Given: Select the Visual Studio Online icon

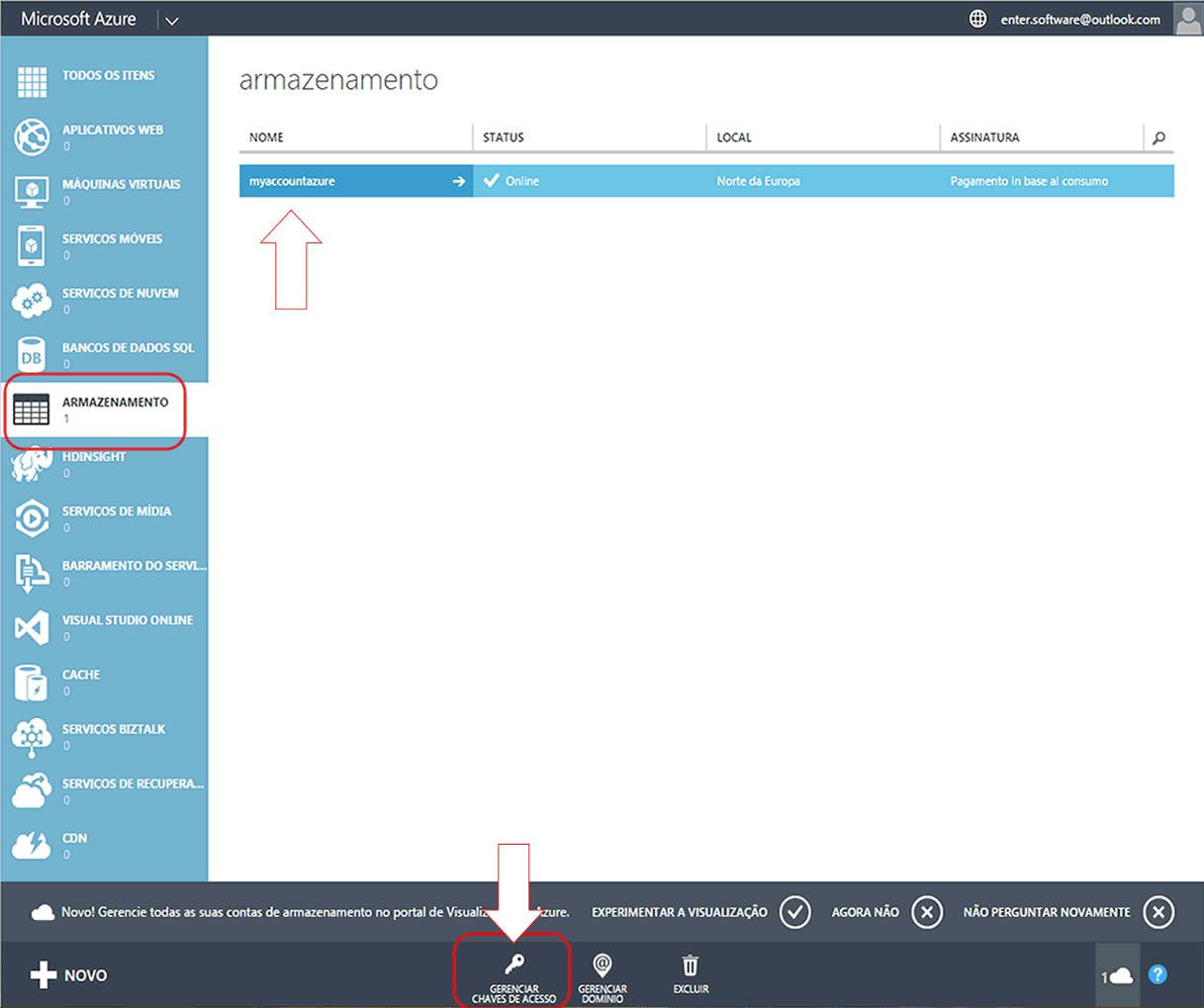Looking at the screenshot, I should click(x=32, y=627).
